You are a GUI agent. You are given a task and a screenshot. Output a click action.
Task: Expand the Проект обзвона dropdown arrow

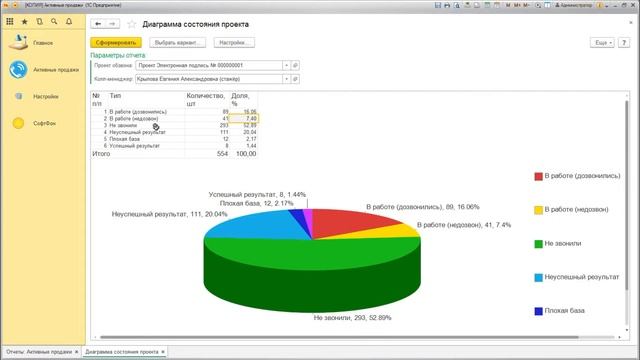[x=287, y=65]
